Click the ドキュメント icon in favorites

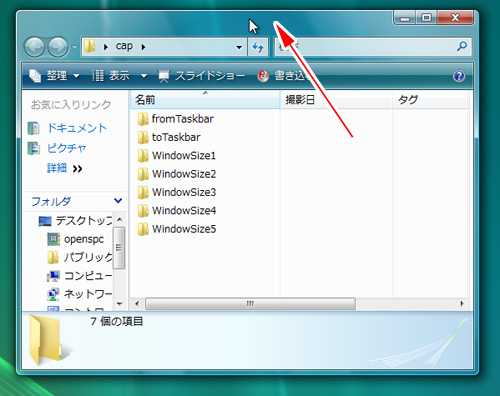tap(34, 128)
